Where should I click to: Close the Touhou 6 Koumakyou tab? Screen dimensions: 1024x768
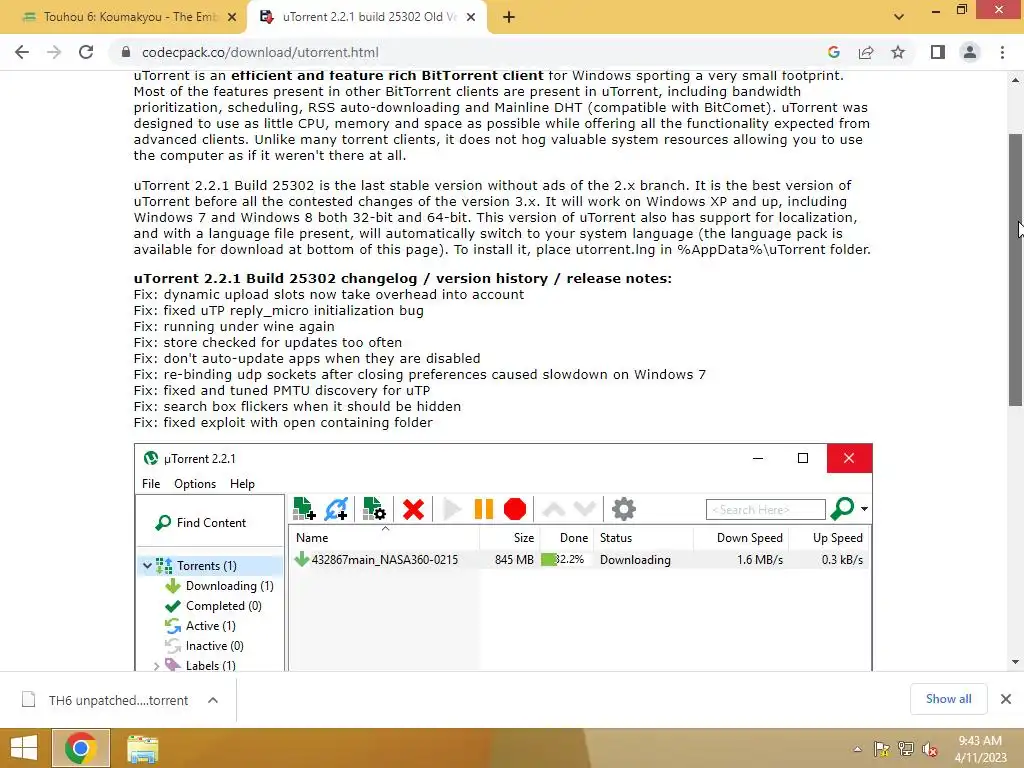click(x=232, y=18)
